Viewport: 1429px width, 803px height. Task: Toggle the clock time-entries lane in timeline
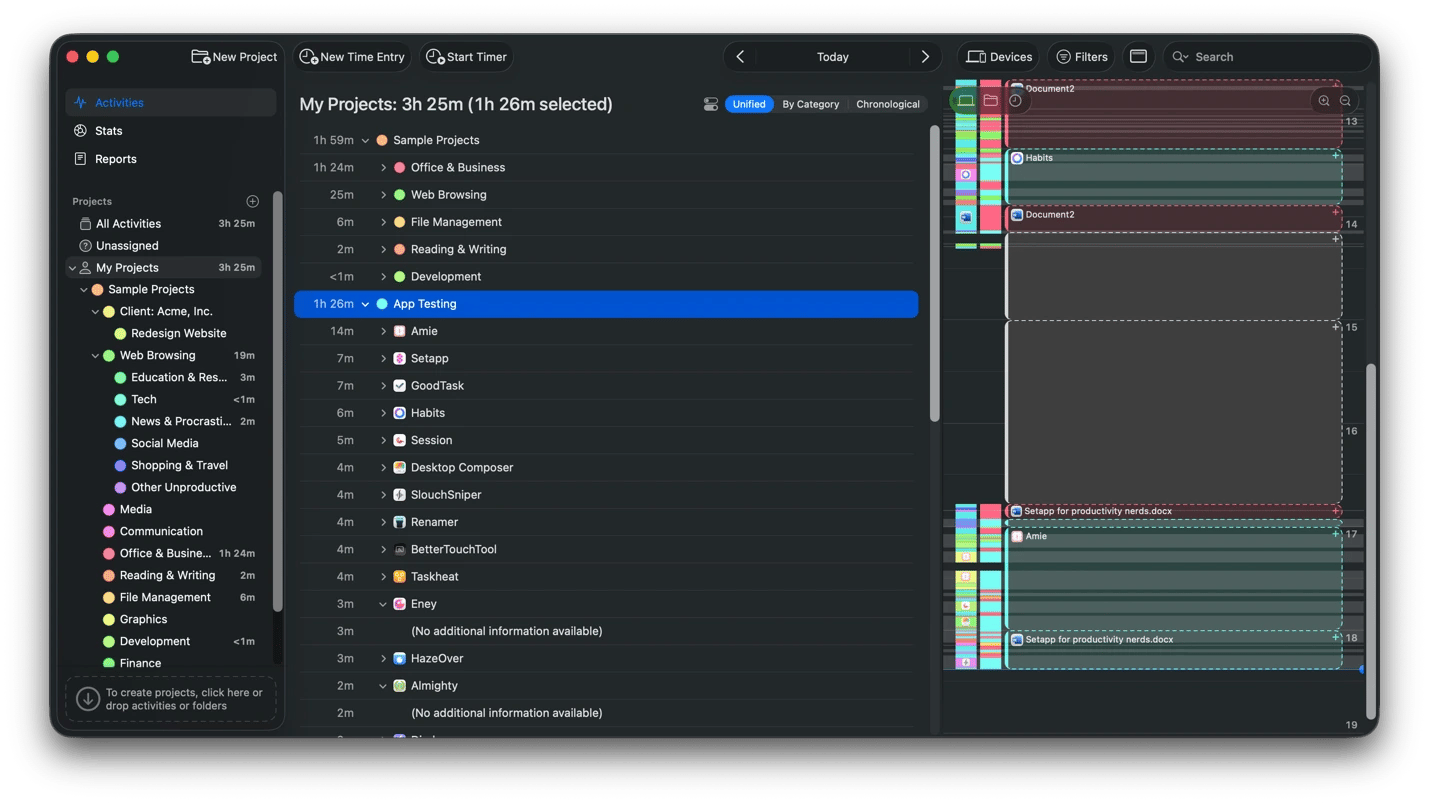tap(1015, 101)
